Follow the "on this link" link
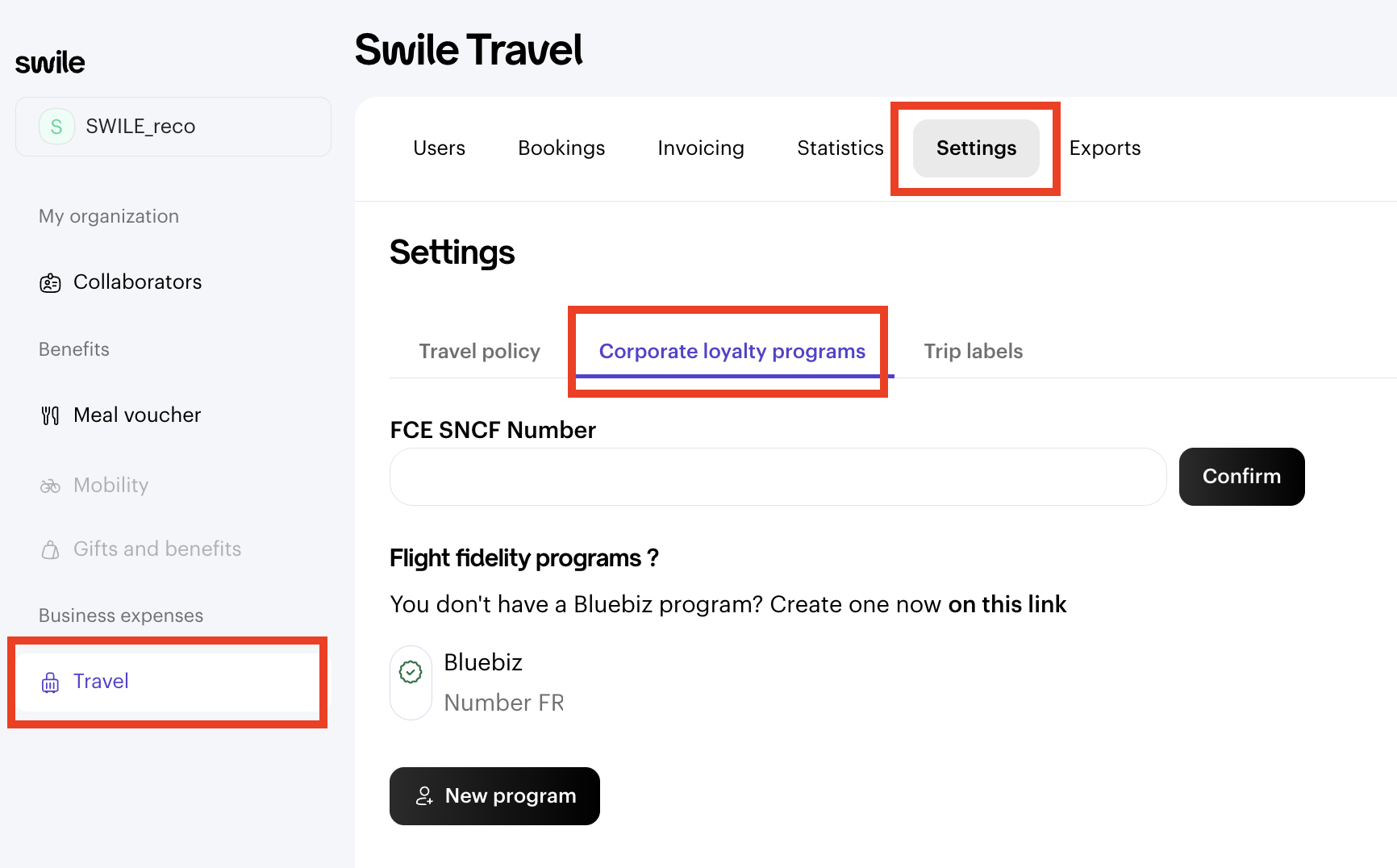 (x=1007, y=605)
